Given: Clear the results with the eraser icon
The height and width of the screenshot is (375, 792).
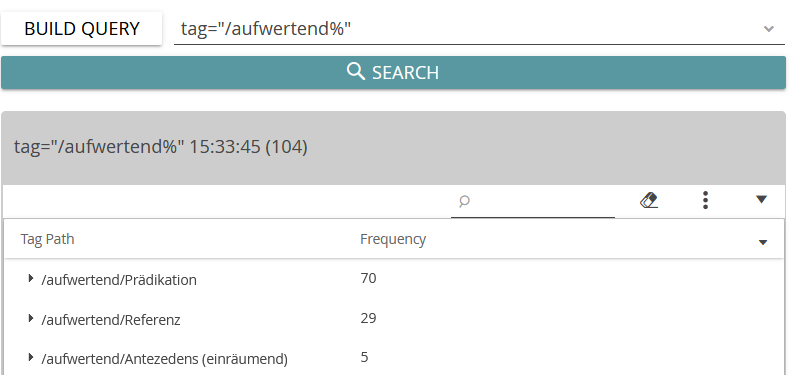Looking at the screenshot, I should (x=649, y=200).
